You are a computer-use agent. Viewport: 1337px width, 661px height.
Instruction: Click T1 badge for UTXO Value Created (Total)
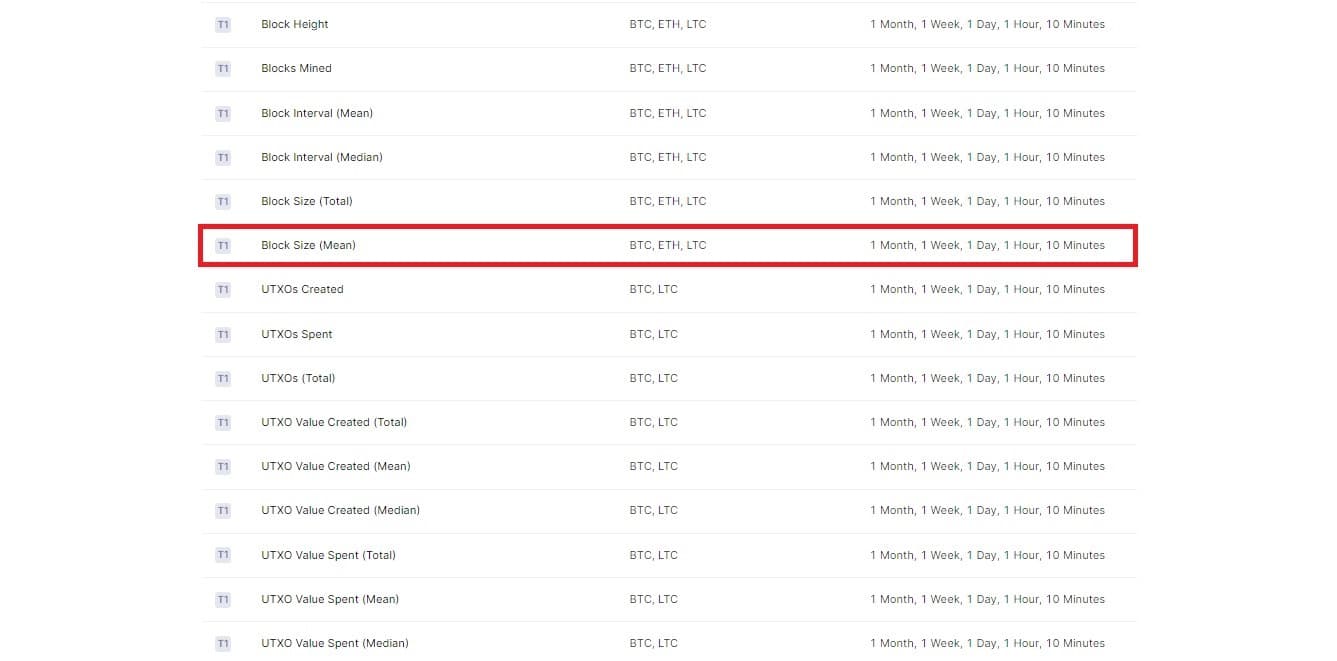point(222,423)
